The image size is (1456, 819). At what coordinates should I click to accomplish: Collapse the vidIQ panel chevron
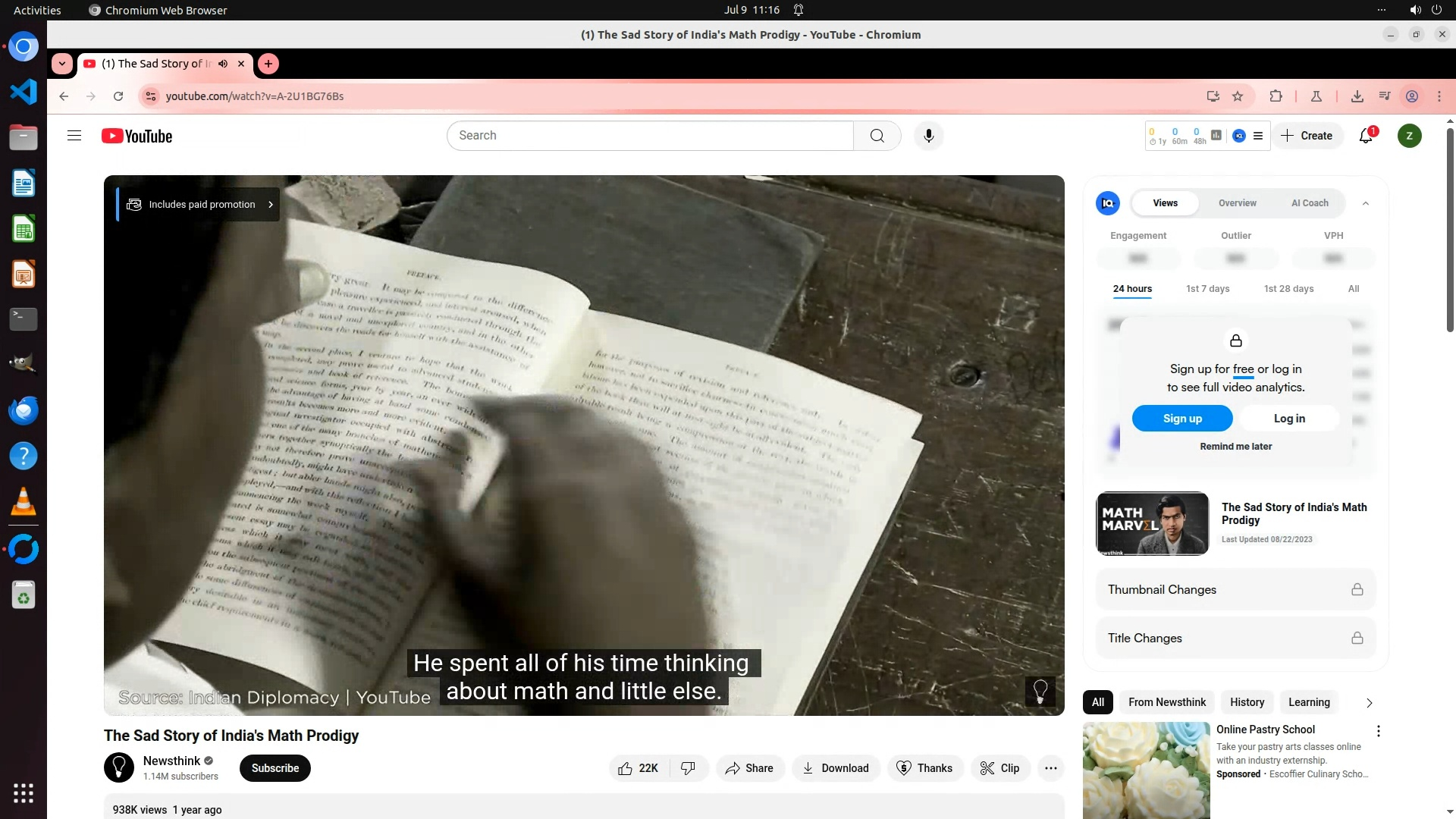click(x=1366, y=203)
